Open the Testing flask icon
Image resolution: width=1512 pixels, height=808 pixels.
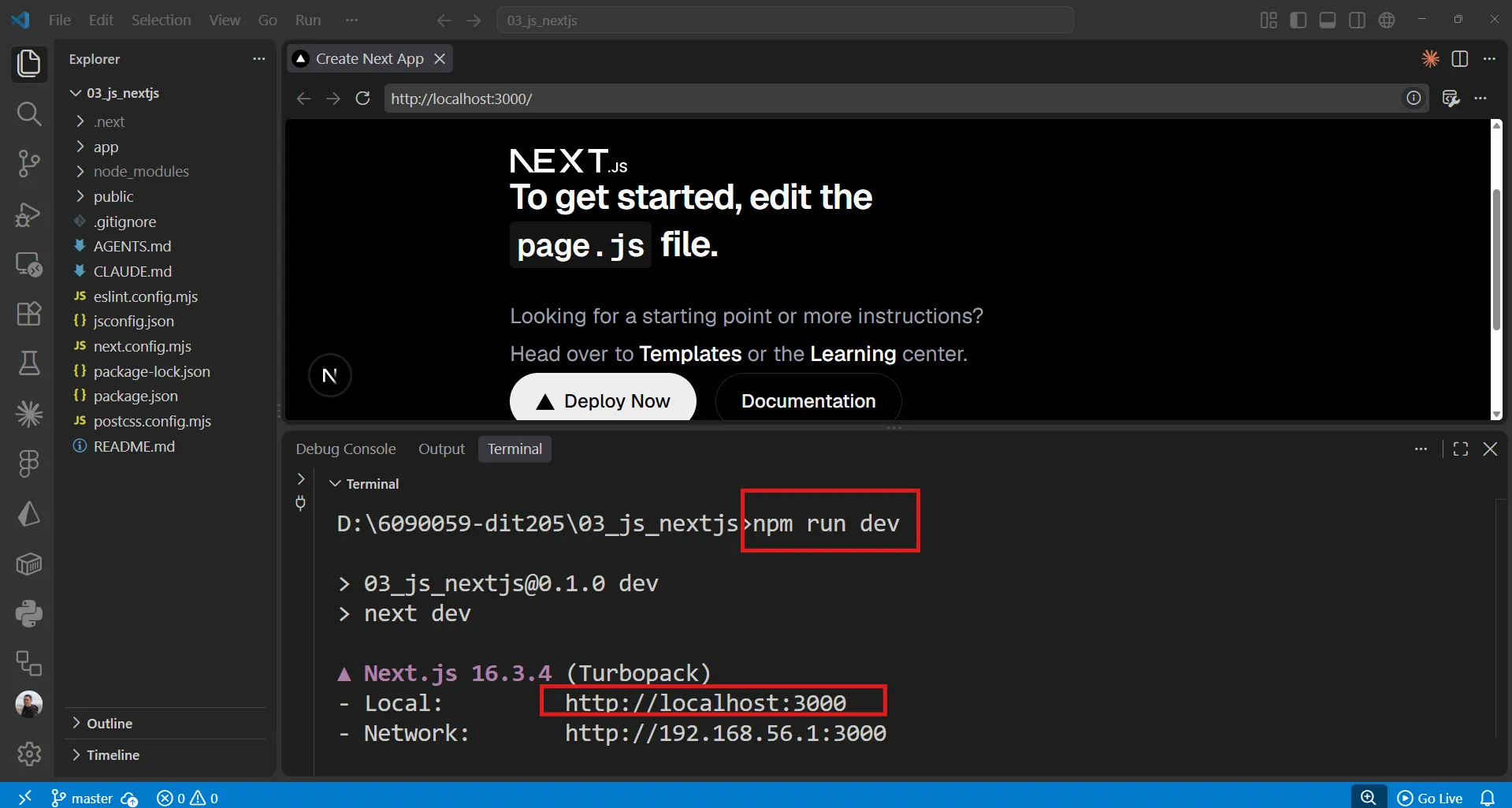coord(29,363)
